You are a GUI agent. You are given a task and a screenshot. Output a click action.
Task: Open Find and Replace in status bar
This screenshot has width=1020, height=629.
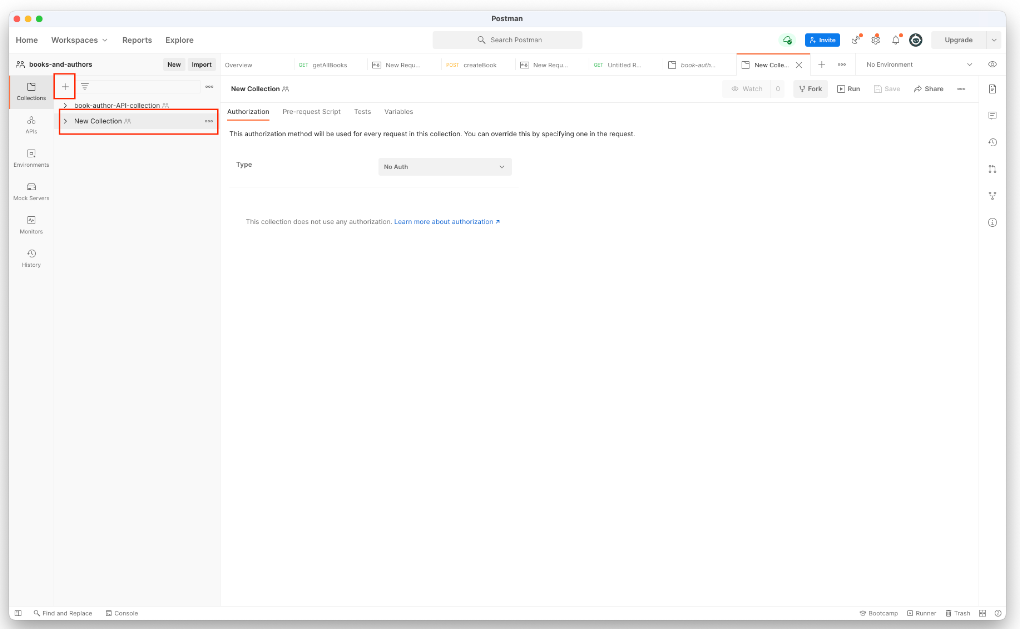[62, 613]
